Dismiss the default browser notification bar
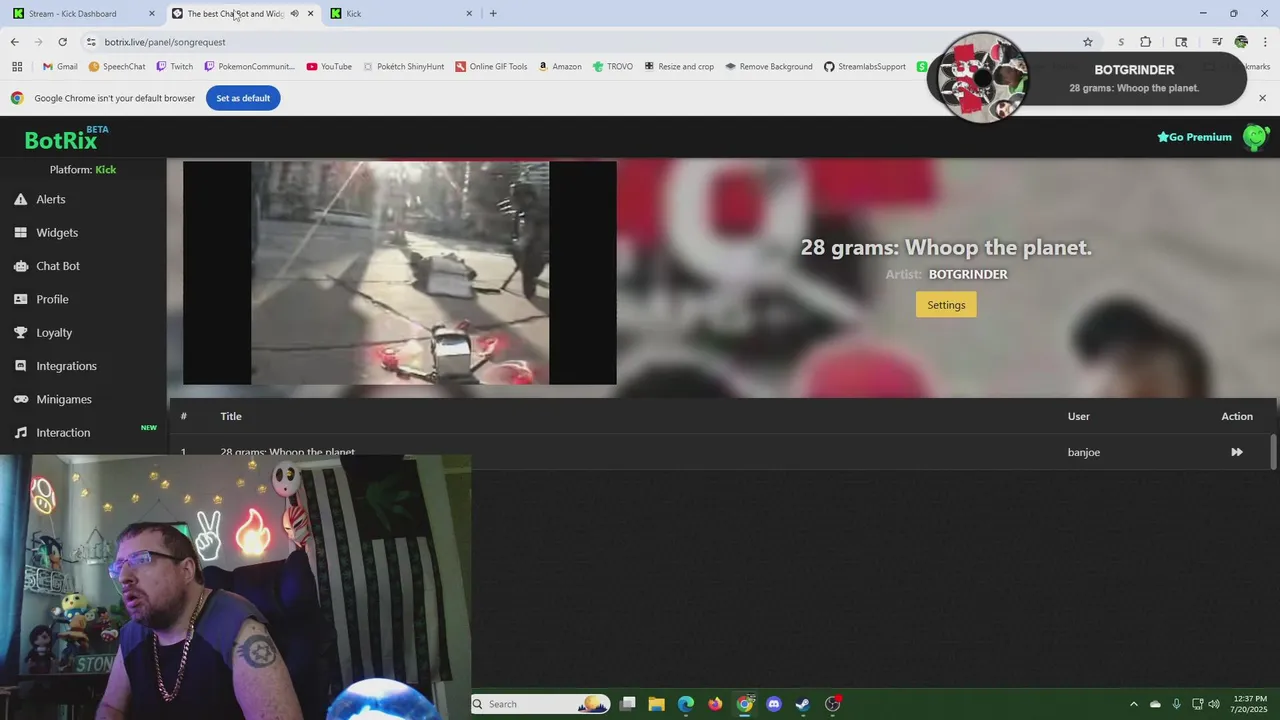This screenshot has width=1280, height=720. [x=1262, y=98]
